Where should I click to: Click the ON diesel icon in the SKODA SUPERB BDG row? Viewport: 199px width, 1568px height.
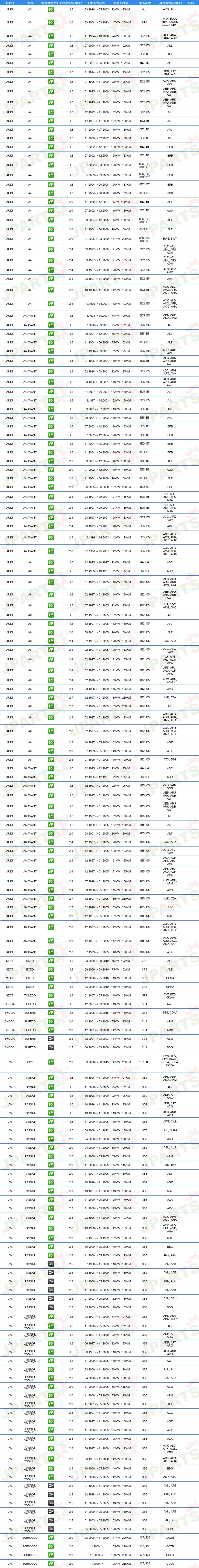[x=51, y=1048]
